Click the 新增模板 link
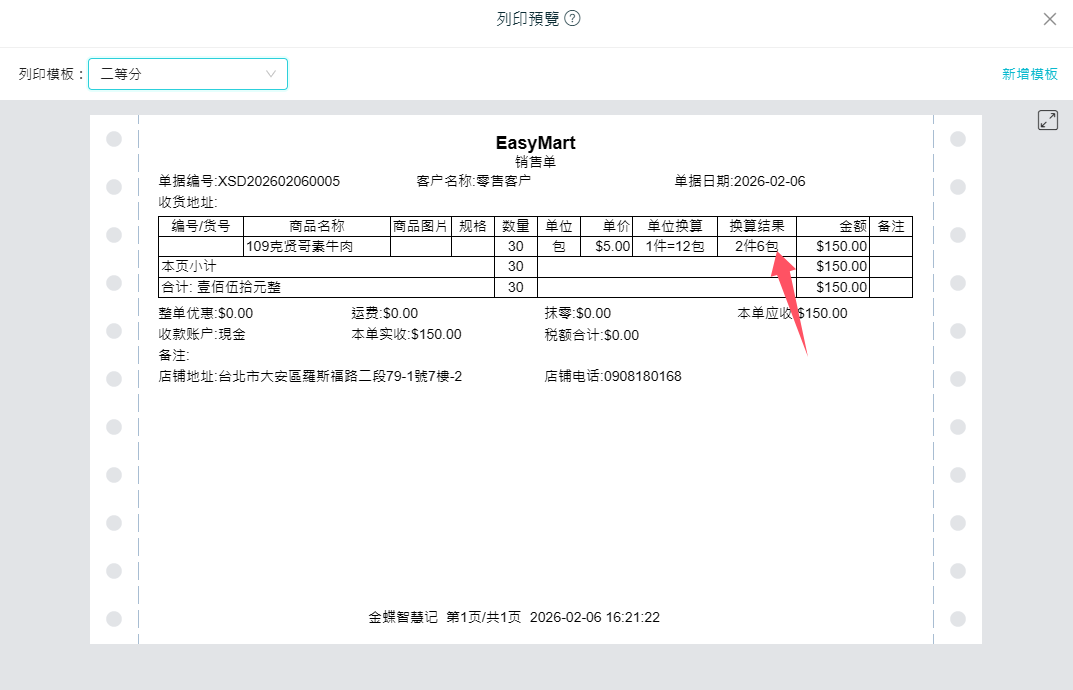This screenshot has height=690, width=1073. (1030, 74)
